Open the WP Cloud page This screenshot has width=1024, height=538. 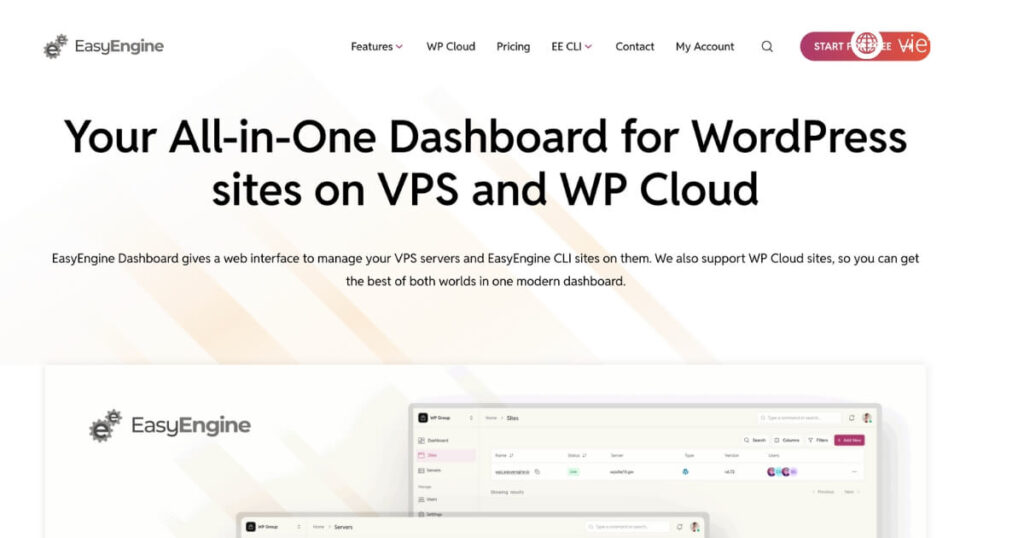[451, 46]
